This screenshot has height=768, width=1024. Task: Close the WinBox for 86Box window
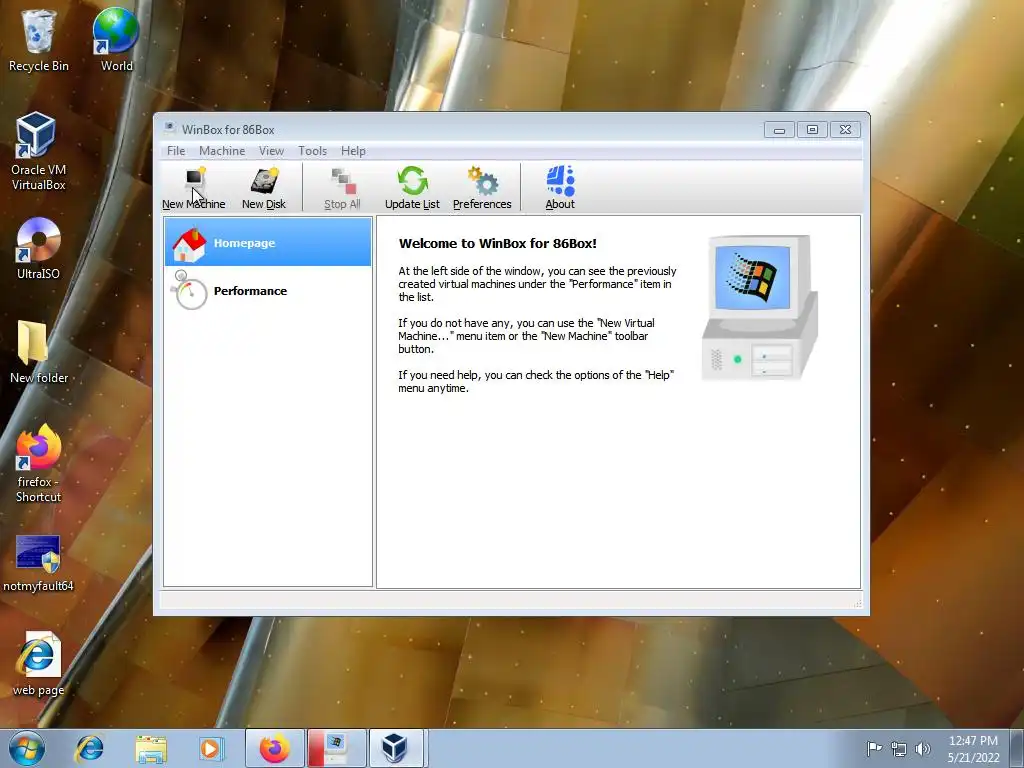845,130
